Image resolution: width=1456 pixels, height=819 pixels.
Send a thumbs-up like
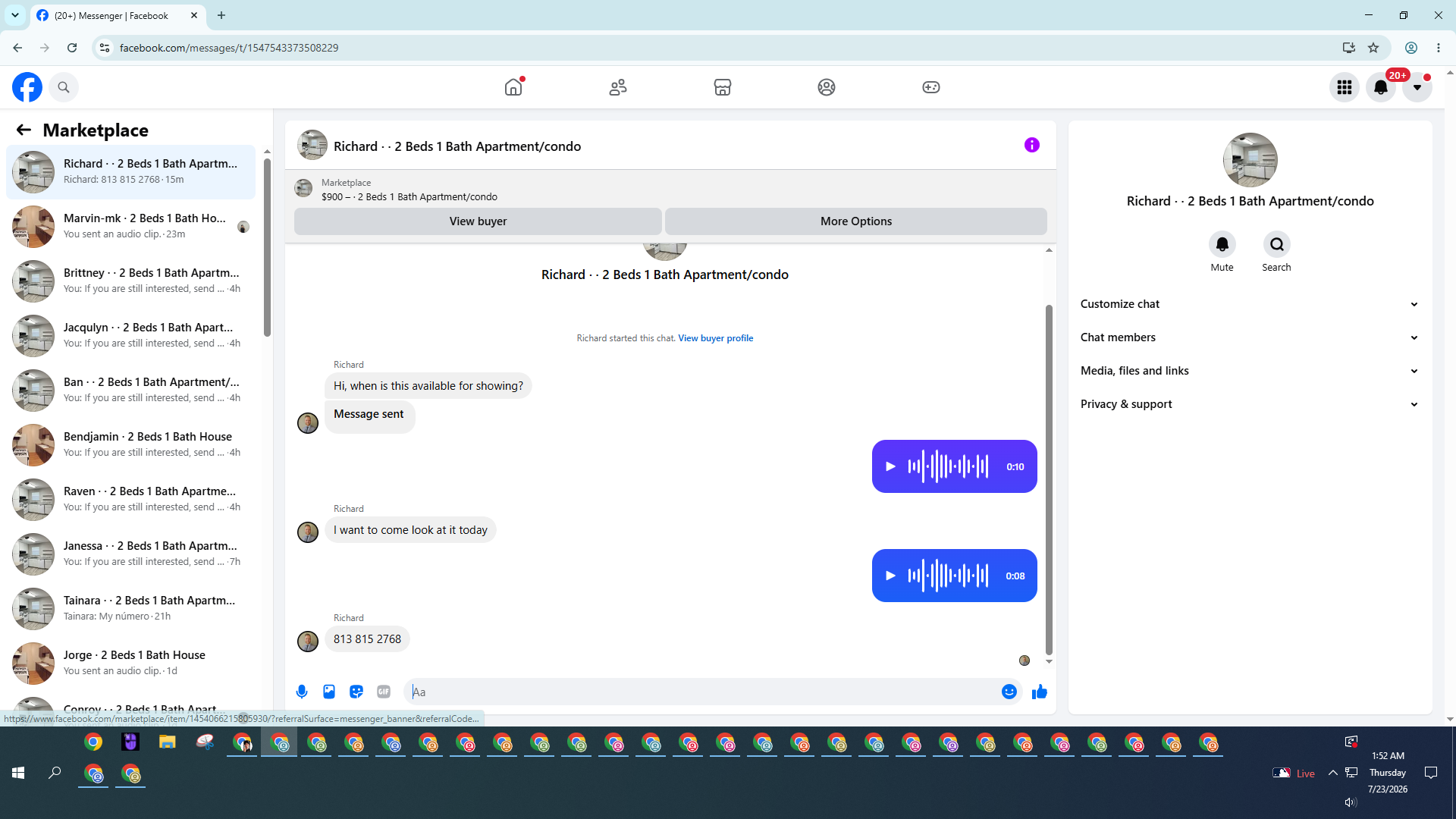(x=1040, y=692)
